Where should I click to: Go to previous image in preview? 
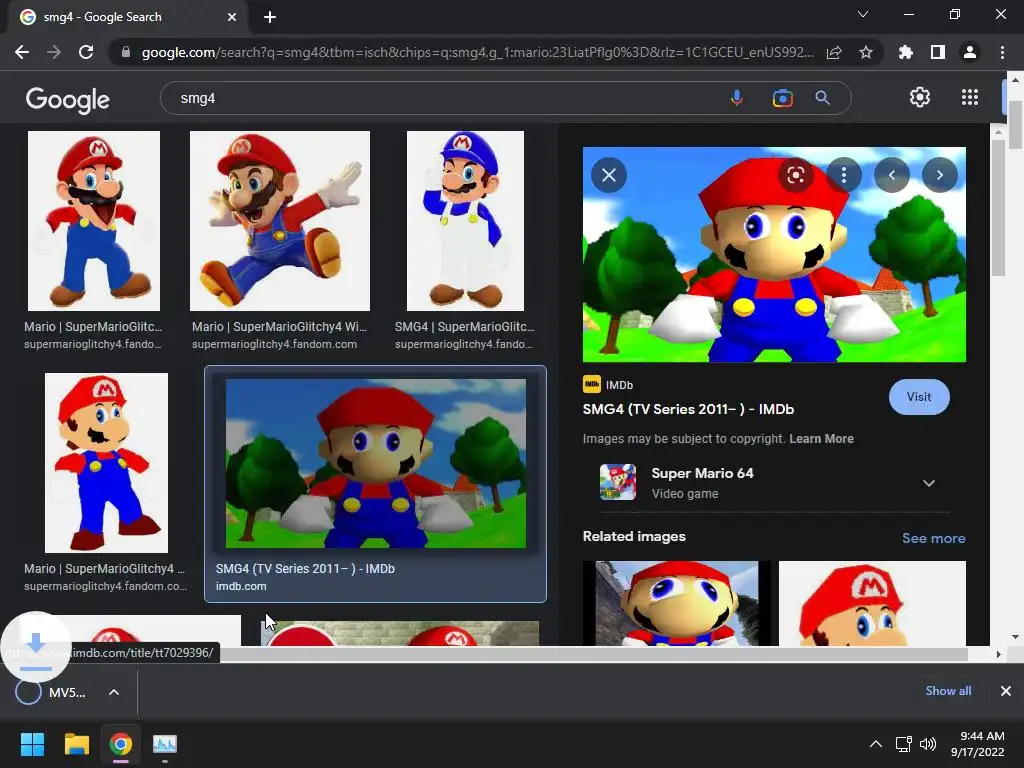pyautogui.click(x=891, y=175)
